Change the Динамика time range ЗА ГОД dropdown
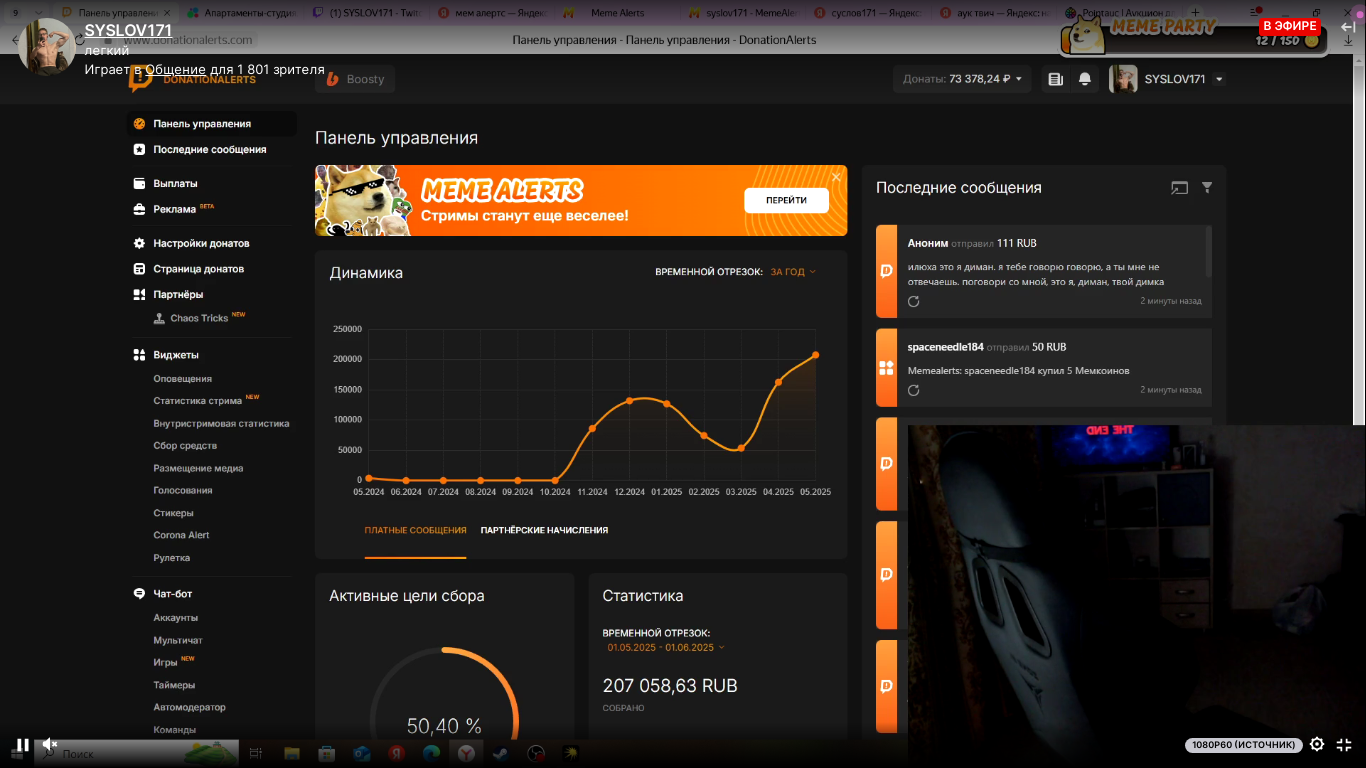Image resolution: width=1366 pixels, height=768 pixels. pyautogui.click(x=793, y=272)
